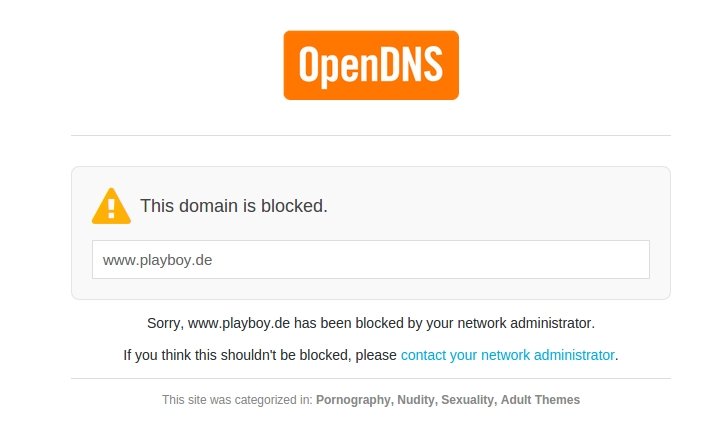Click the Pornography category label
This screenshot has height=425, width=728.
(353, 400)
